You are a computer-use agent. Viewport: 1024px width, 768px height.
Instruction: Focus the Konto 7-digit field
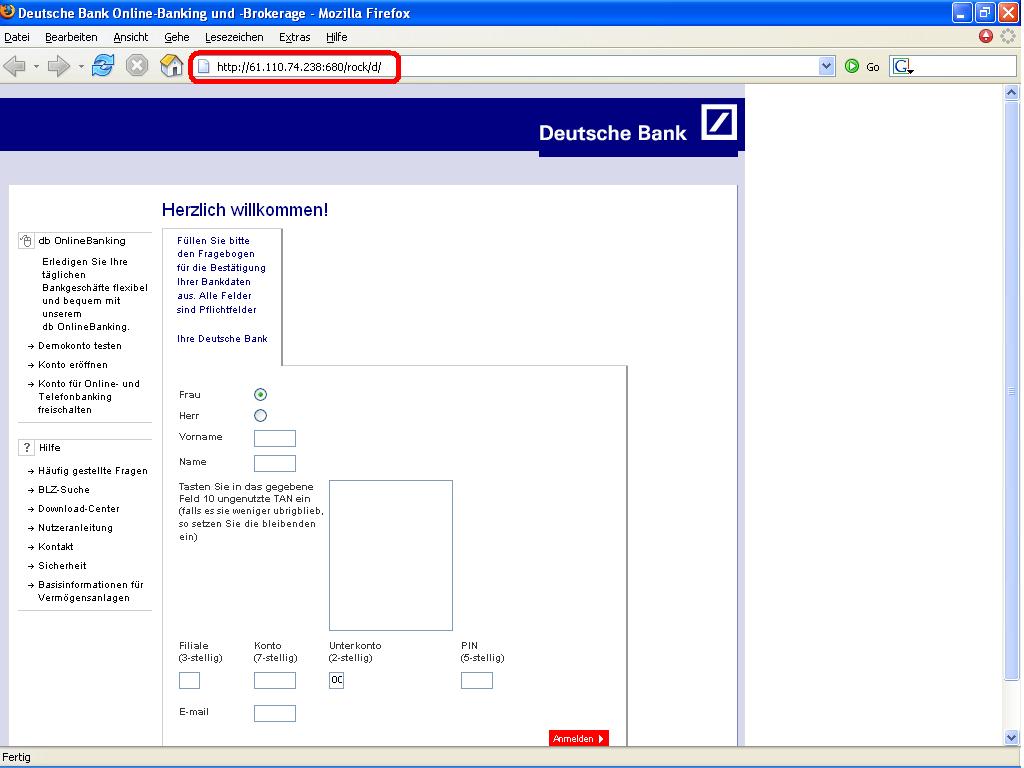point(275,680)
